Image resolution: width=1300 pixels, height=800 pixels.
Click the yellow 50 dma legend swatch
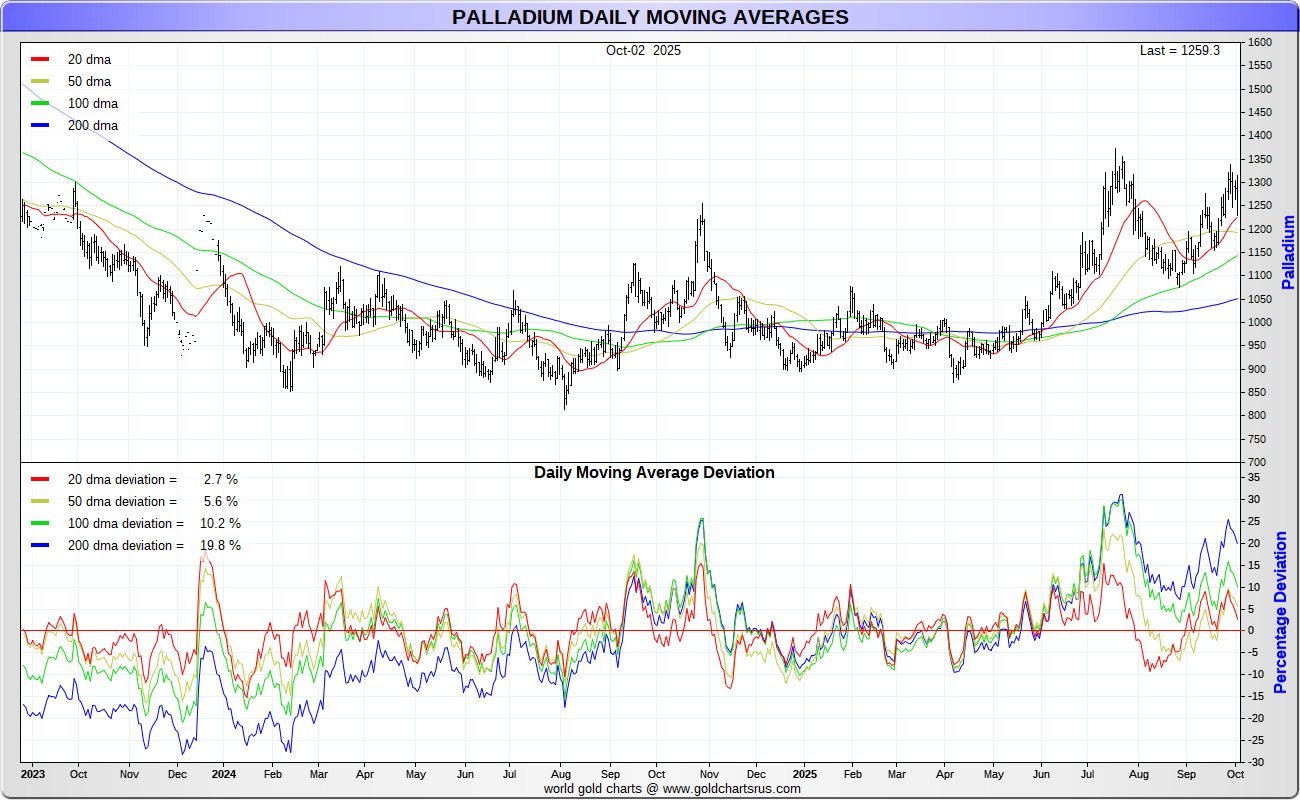click(40, 81)
